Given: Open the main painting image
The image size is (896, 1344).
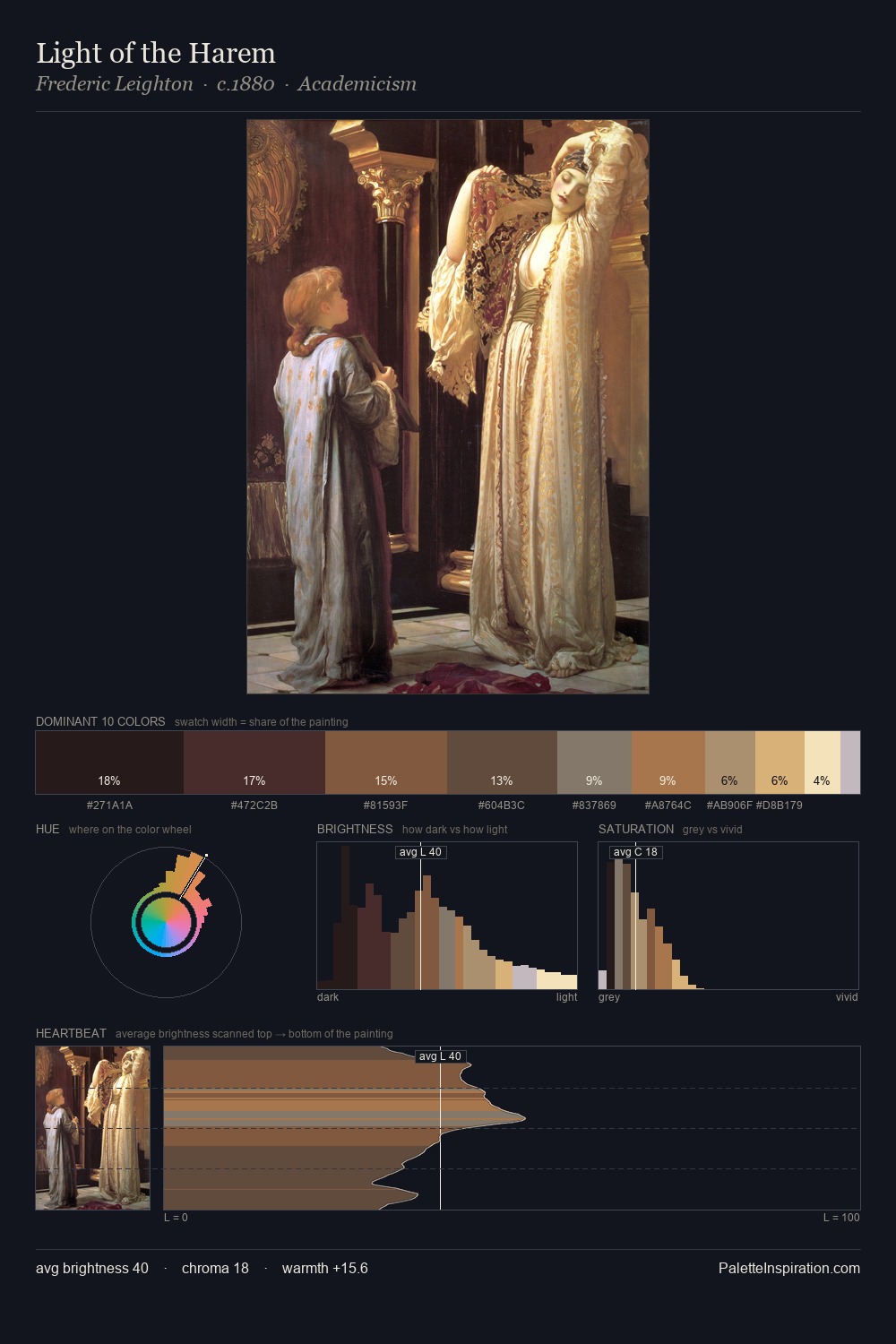Looking at the screenshot, I should [448, 407].
